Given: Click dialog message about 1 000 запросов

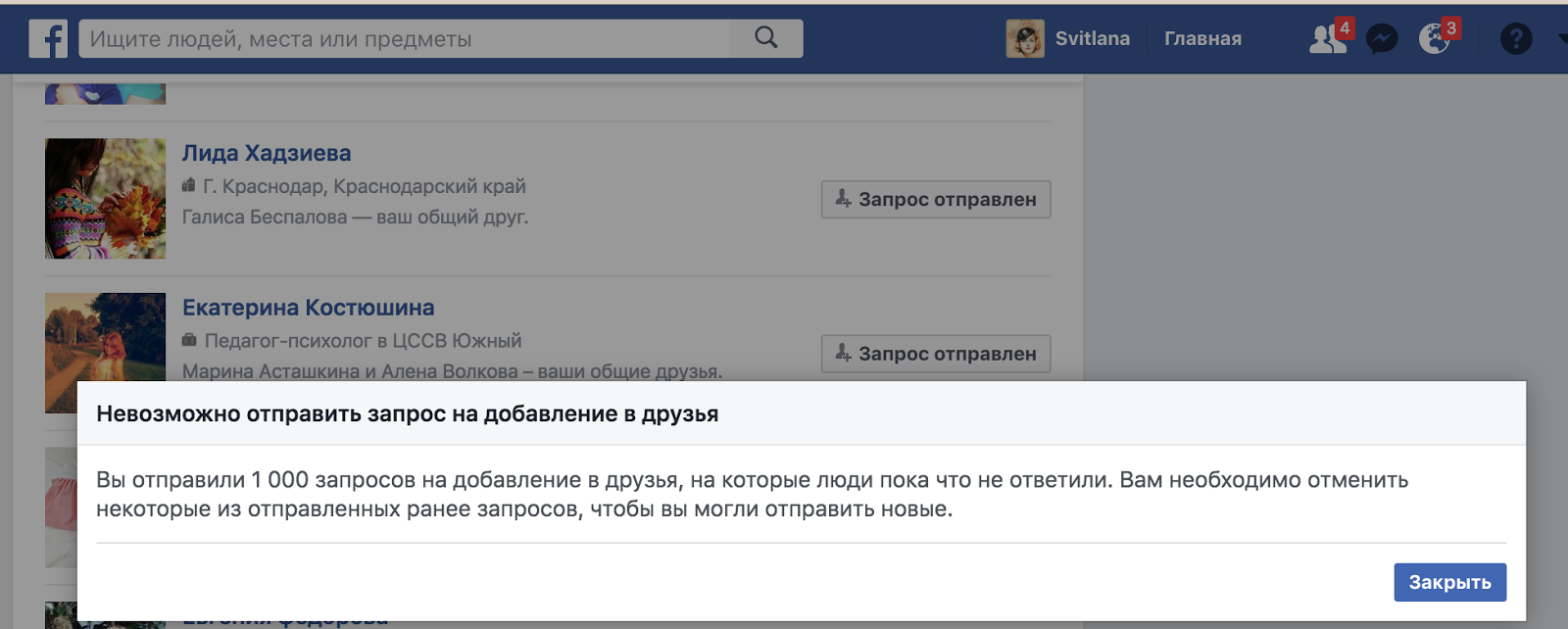Looking at the screenshot, I should pyautogui.click(x=752, y=494).
